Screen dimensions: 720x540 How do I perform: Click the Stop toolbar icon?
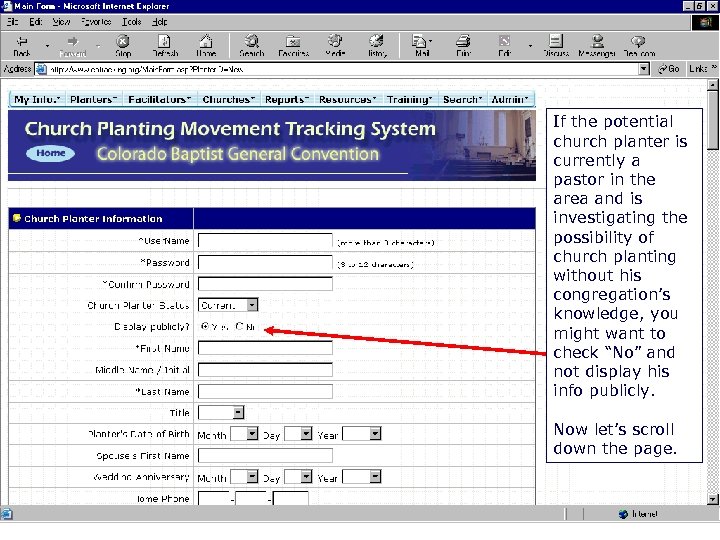123,41
